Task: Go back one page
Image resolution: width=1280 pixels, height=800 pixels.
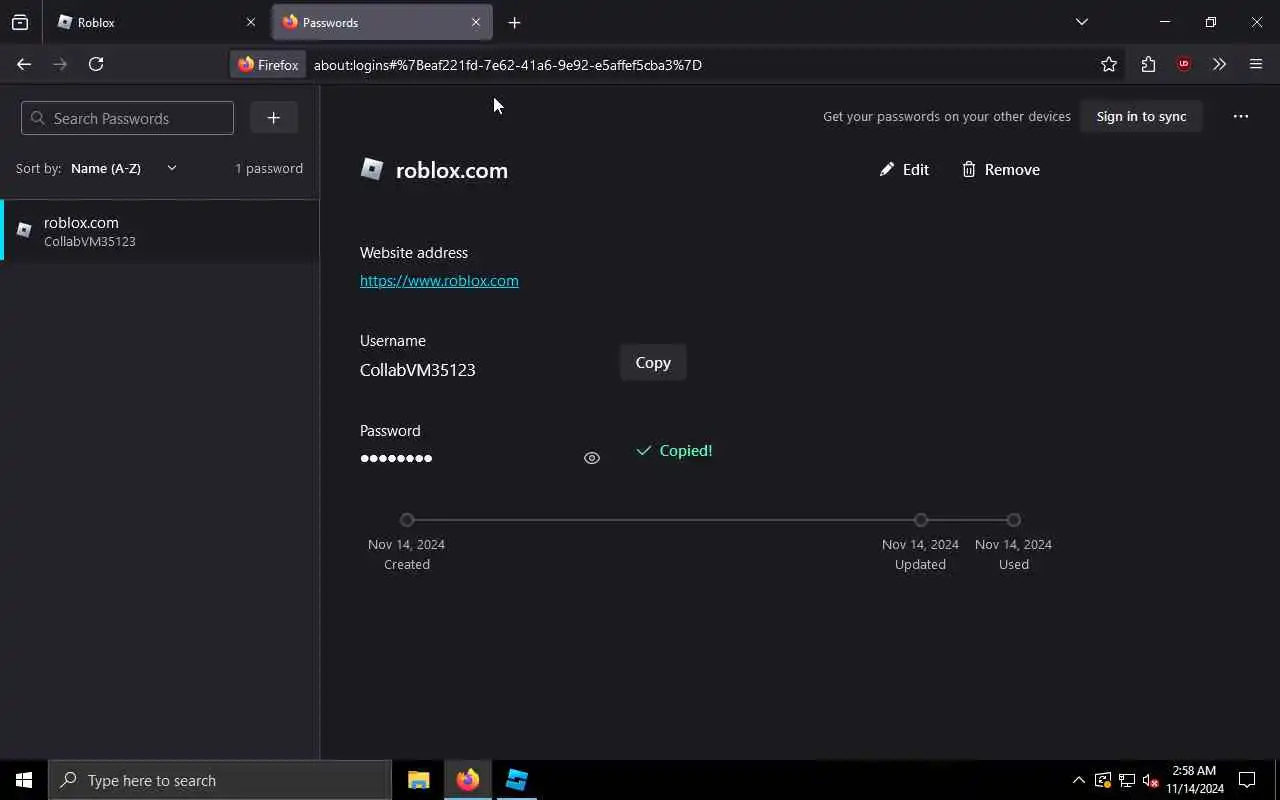Action: pyautogui.click(x=24, y=64)
